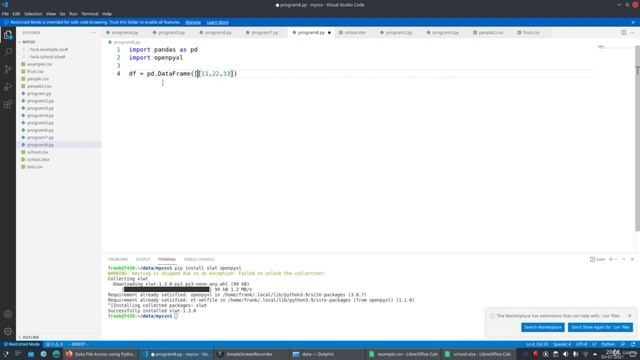The image size is (640, 360).
Task: Open the Run and Debug view
Action: (x=8, y=87)
